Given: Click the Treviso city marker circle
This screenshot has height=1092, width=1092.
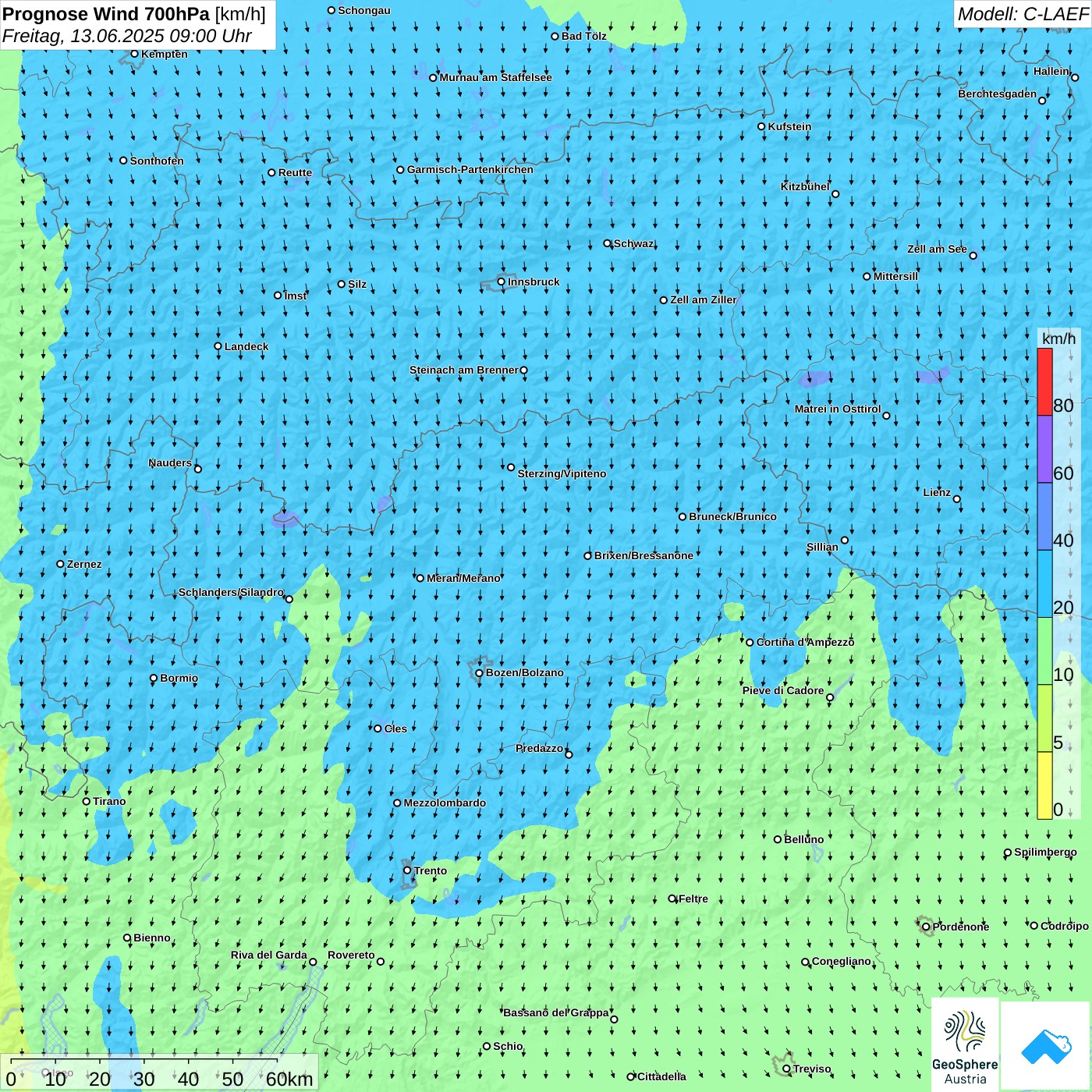Looking at the screenshot, I should (787, 1069).
